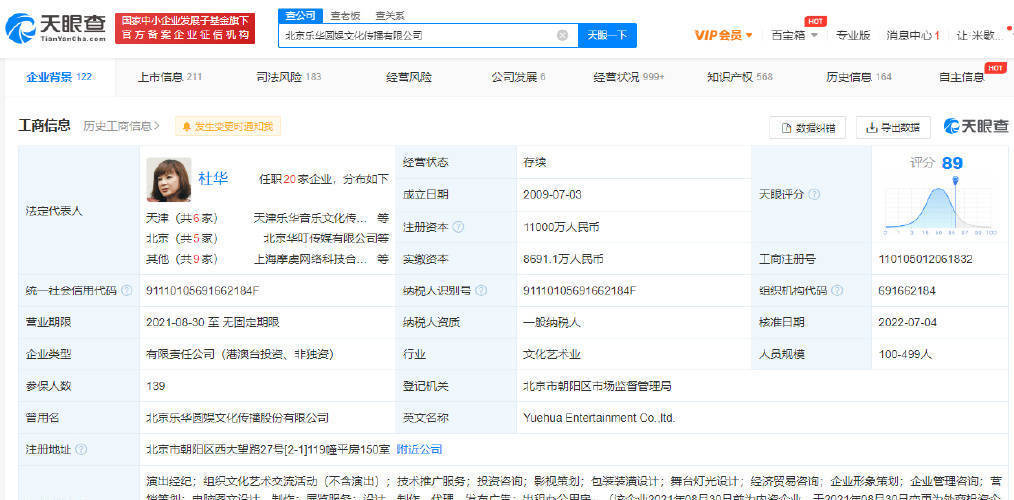Click organization code 691662184
Viewport: 1014px width, 500px height.
(907, 290)
